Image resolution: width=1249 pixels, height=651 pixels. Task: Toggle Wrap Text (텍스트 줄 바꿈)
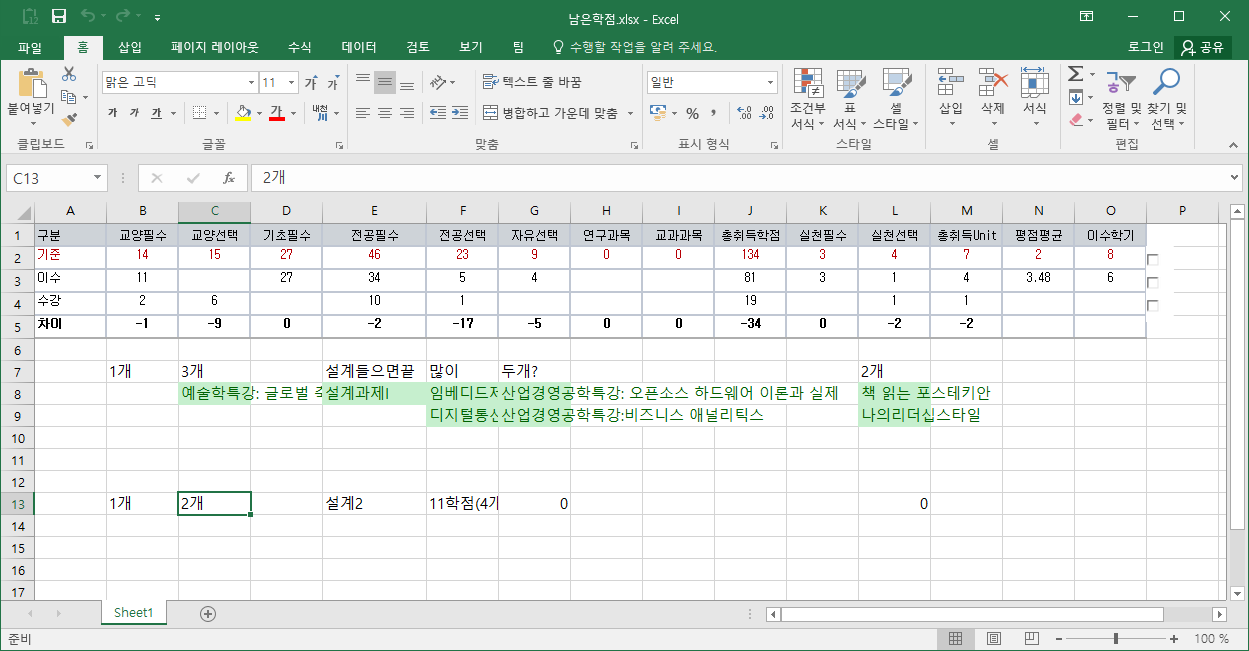(x=532, y=82)
